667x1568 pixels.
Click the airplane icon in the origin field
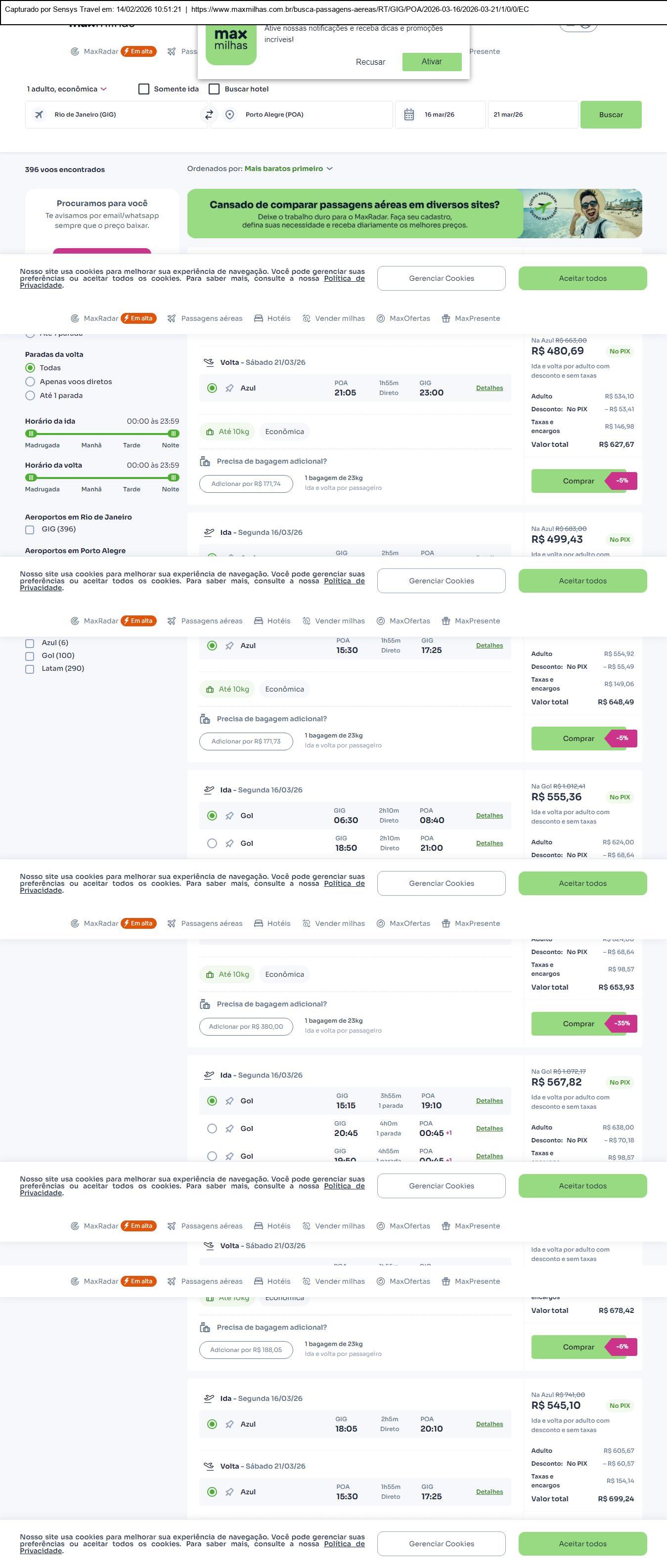point(39,114)
